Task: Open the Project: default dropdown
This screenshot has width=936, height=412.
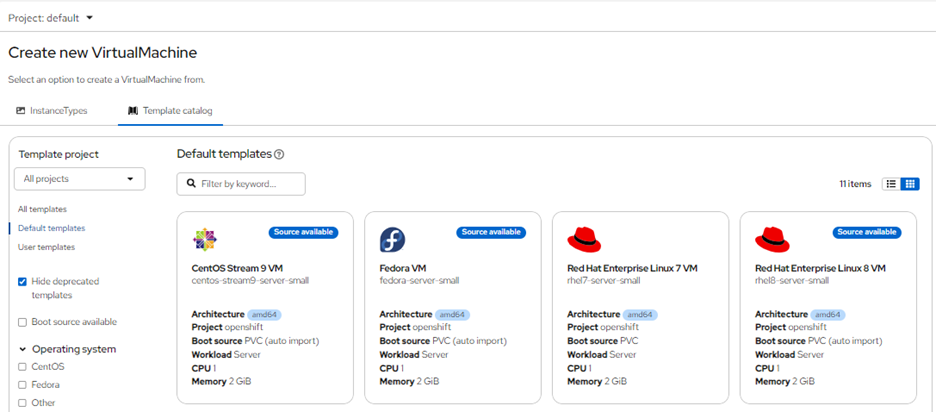Action: 51,18
